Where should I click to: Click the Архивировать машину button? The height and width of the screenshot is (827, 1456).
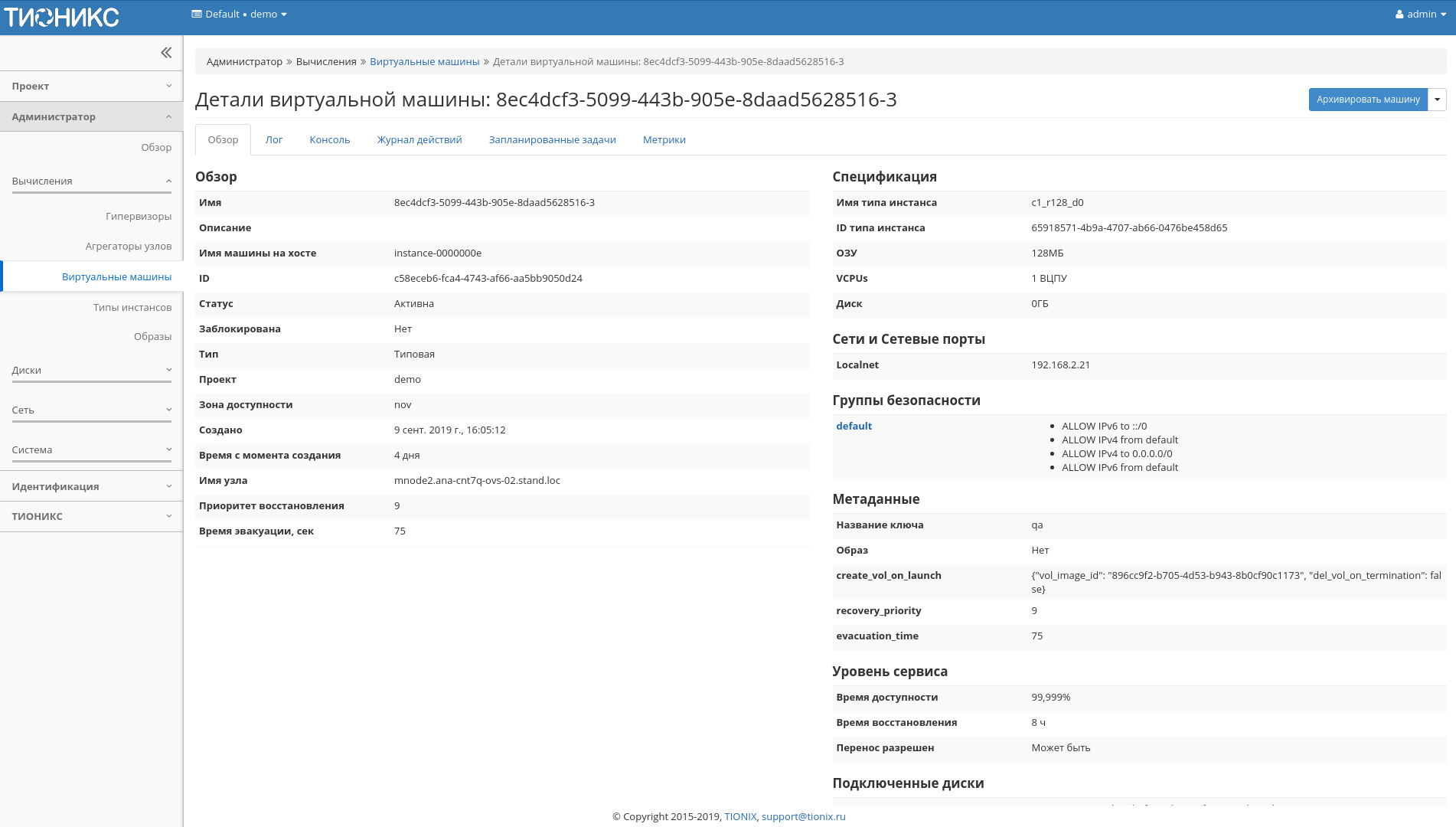tap(1368, 100)
